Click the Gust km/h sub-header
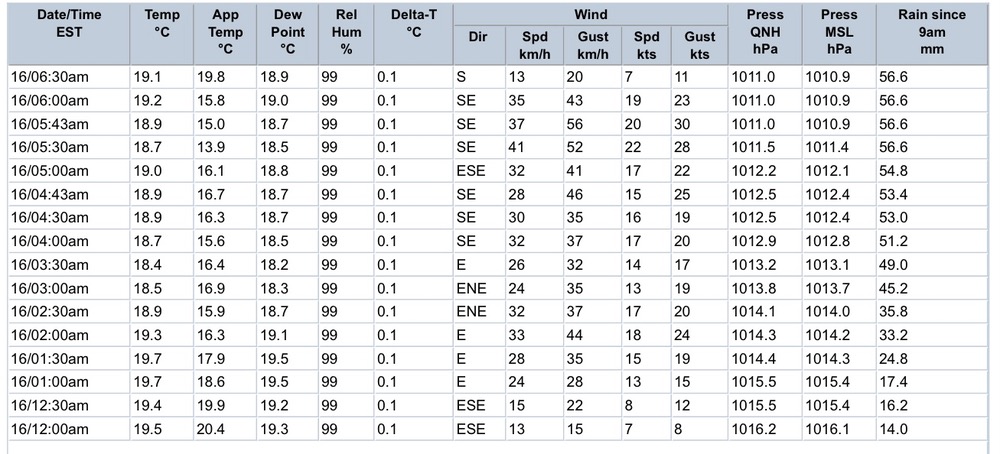This screenshot has height=454, width=1000. click(x=593, y=45)
